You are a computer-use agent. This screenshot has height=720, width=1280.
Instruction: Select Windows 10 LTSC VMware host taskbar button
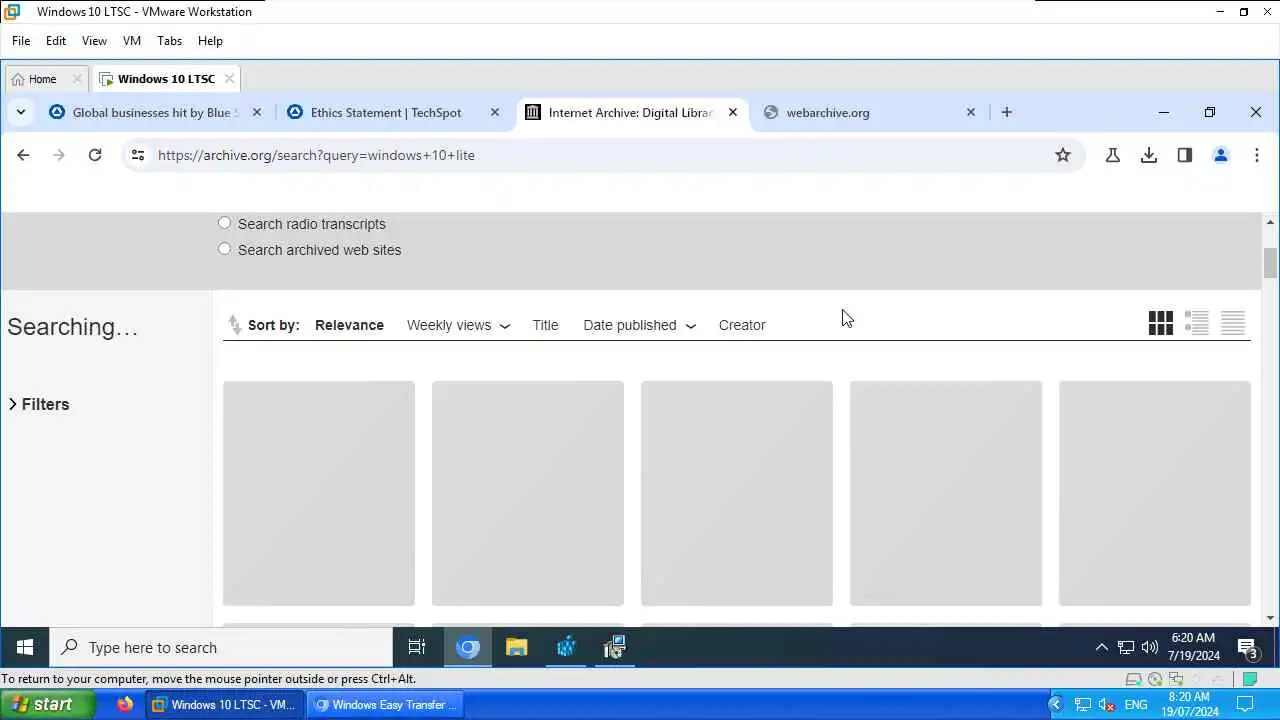(225, 705)
